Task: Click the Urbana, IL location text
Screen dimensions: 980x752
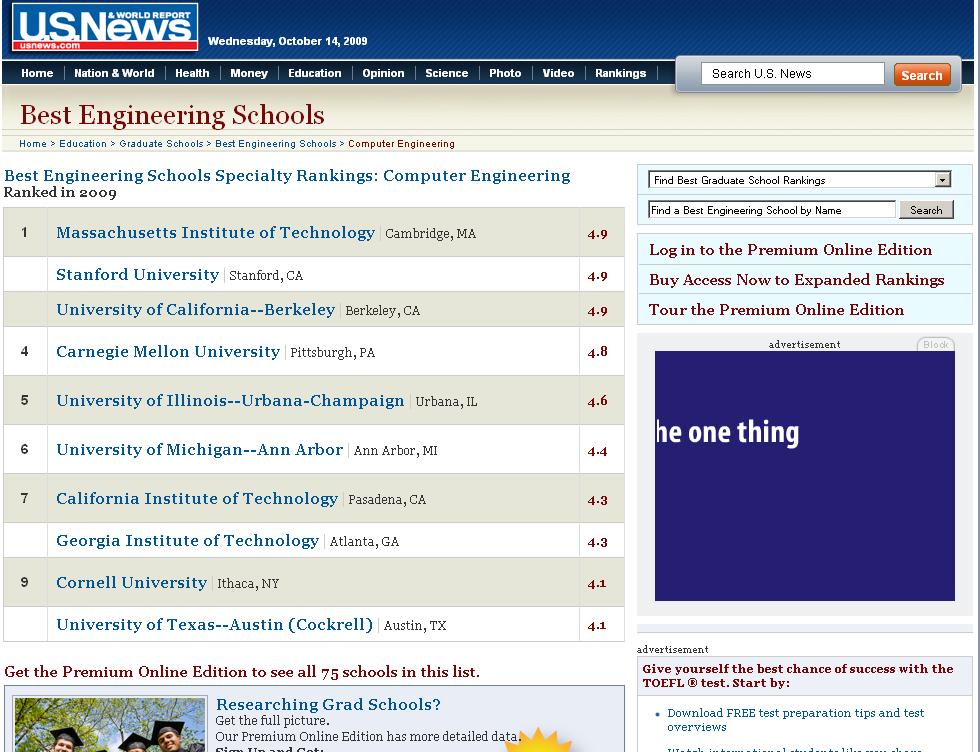Action: 446,401
